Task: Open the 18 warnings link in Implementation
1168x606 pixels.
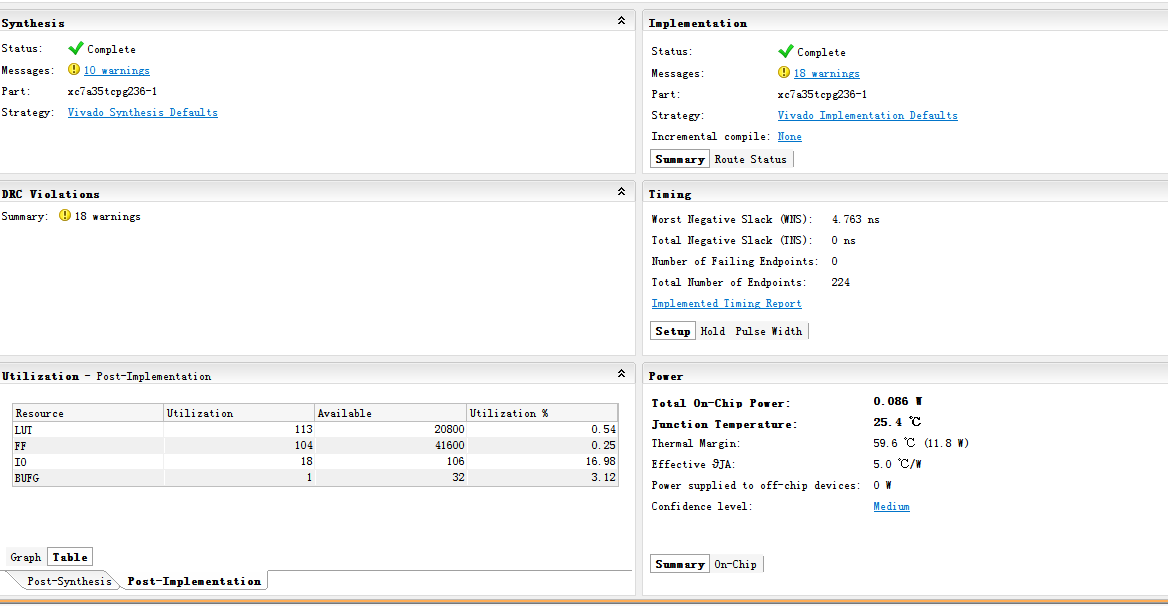Action: tap(826, 74)
